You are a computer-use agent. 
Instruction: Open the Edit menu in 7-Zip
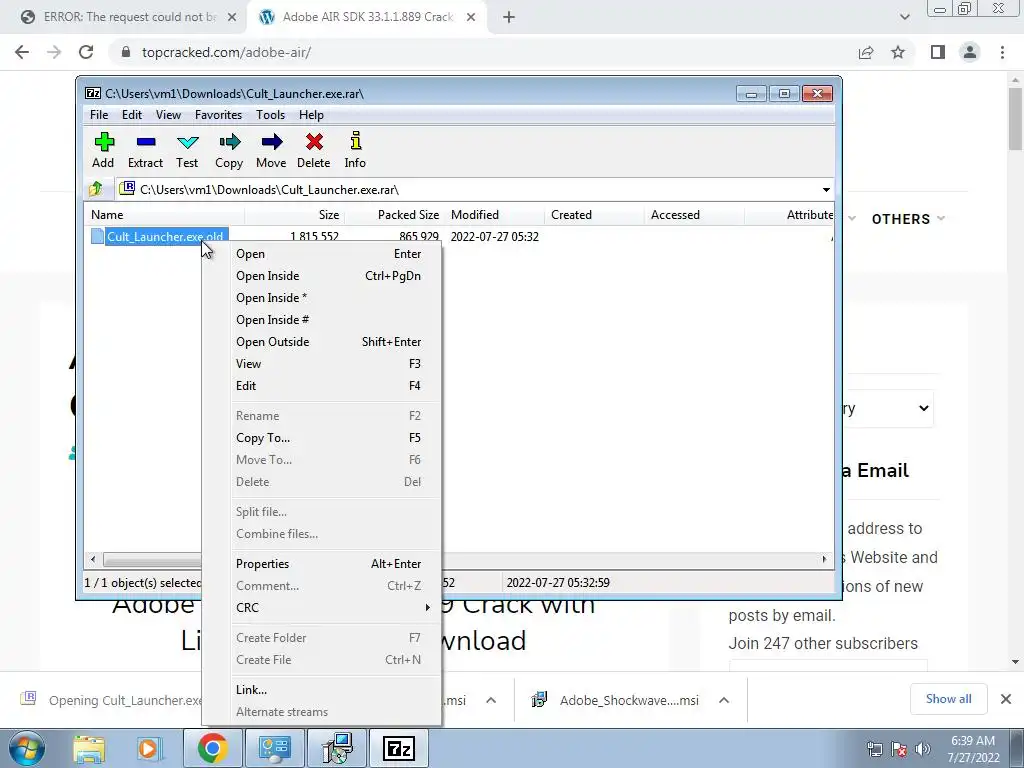tap(131, 115)
